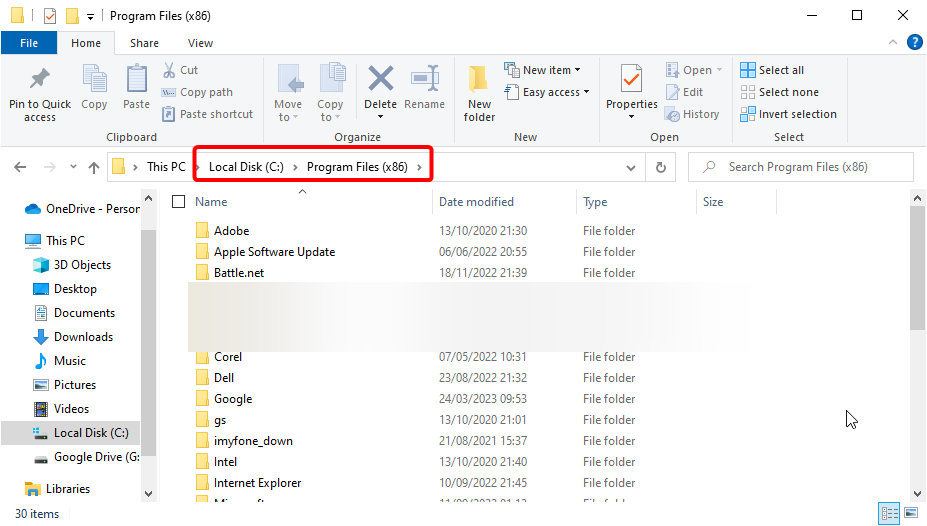This screenshot has height=526, width=927.
Task: Collapse the ribbon with the chevron
Action: [x=893, y=43]
